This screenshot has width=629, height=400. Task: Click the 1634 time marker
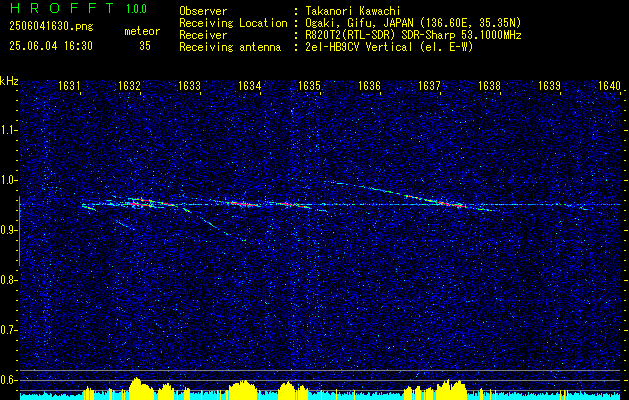click(x=250, y=85)
